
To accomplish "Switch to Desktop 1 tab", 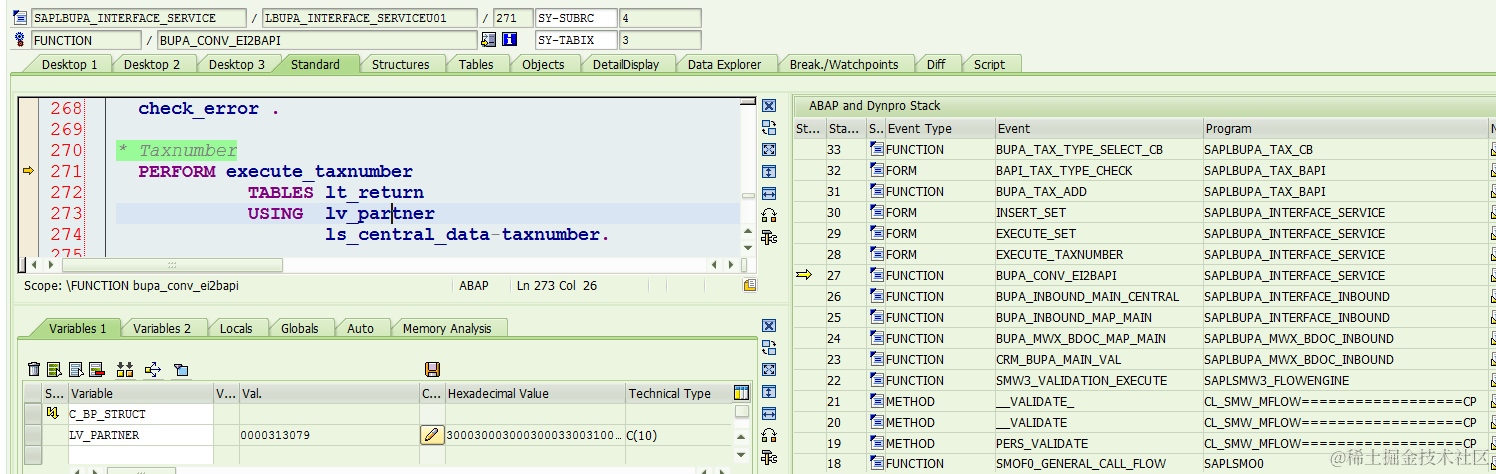I will [69, 64].
